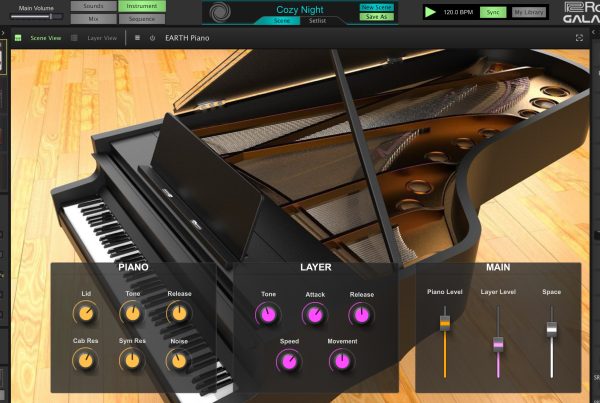Collapse the right panel chevron
Viewport: 600px width, 403px height.
[x=595, y=33]
